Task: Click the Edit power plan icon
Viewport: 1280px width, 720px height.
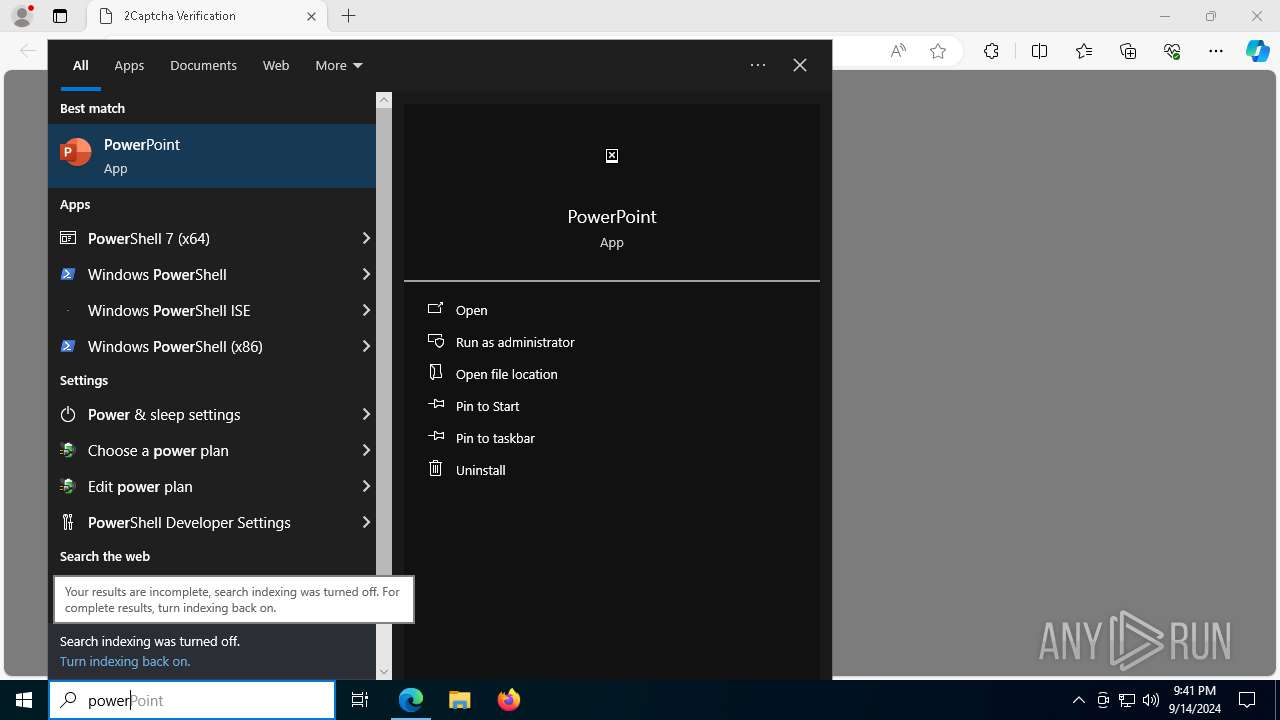Action: 68,486
